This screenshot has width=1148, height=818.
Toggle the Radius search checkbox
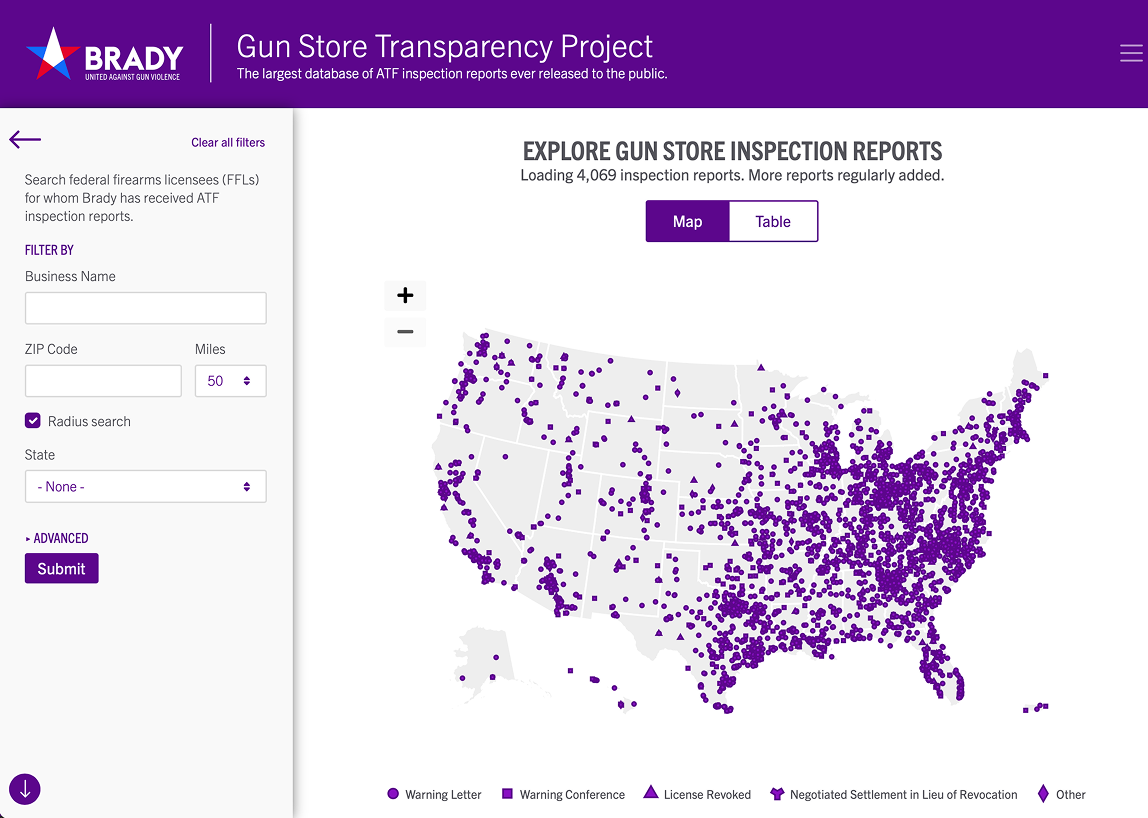point(33,420)
